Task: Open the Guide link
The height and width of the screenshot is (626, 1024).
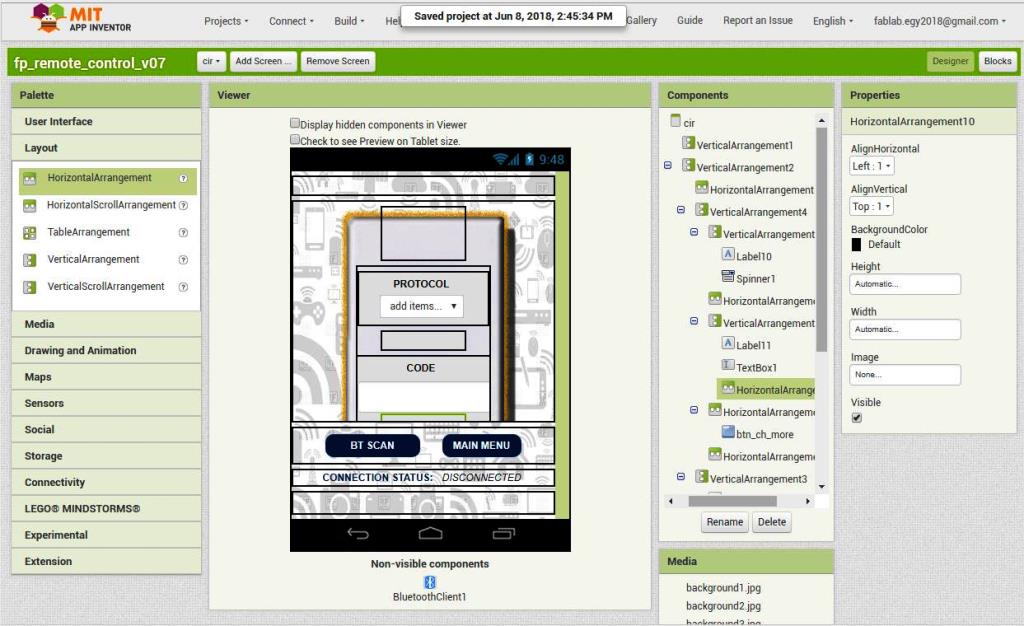Action: pos(690,20)
